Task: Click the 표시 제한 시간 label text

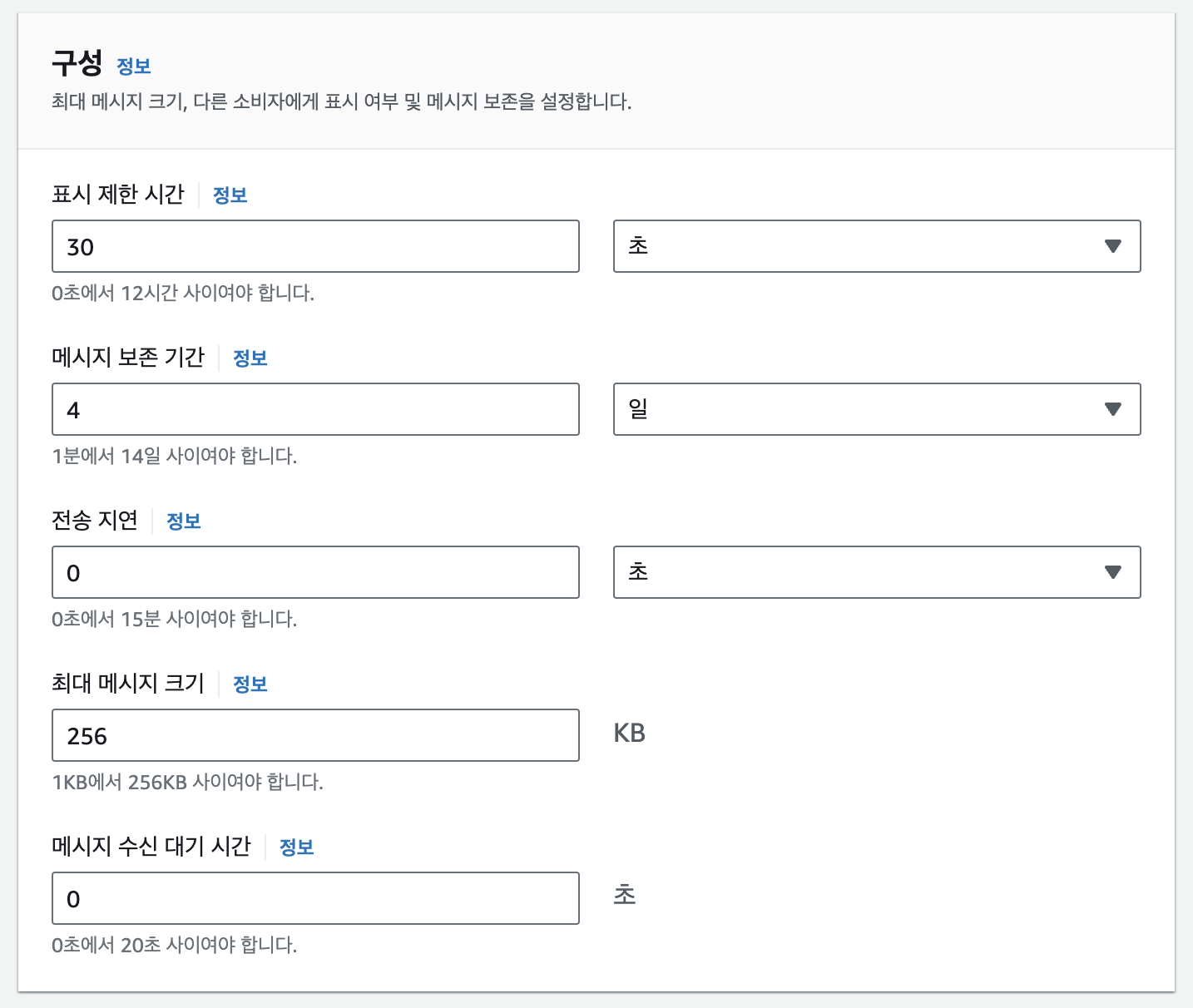Action: (x=118, y=195)
